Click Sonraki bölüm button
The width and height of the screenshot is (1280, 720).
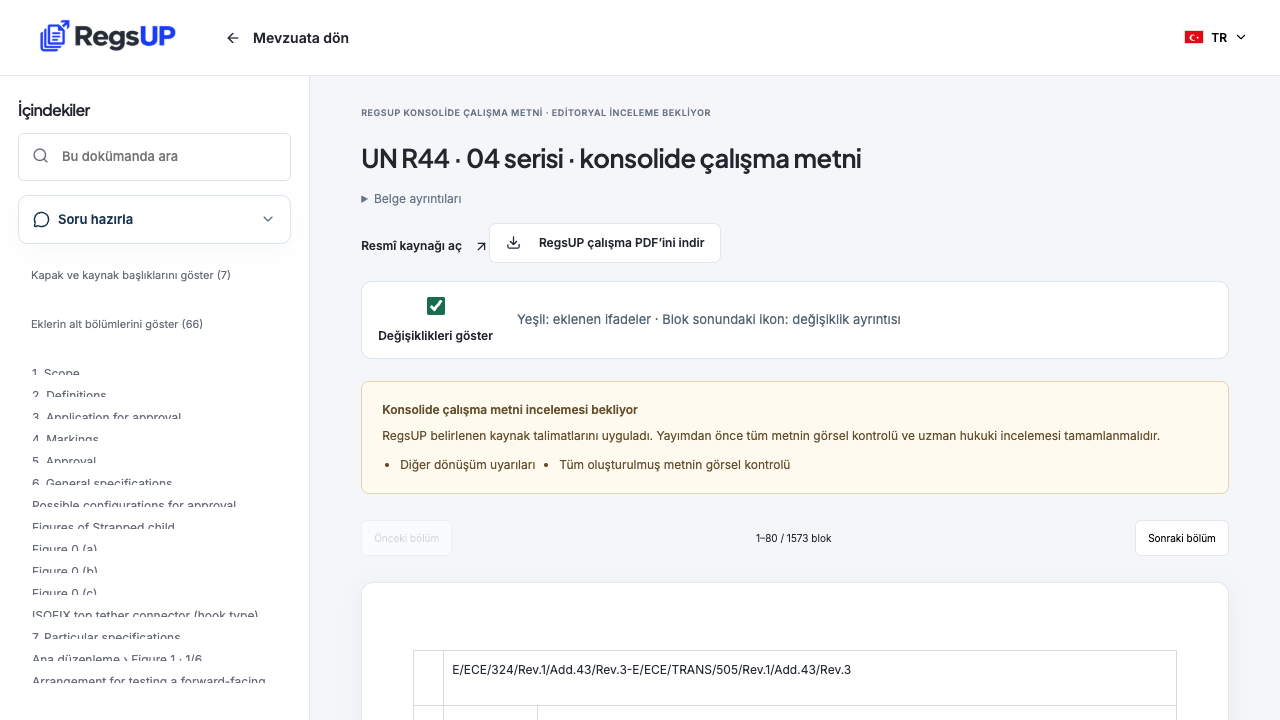(1182, 538)
